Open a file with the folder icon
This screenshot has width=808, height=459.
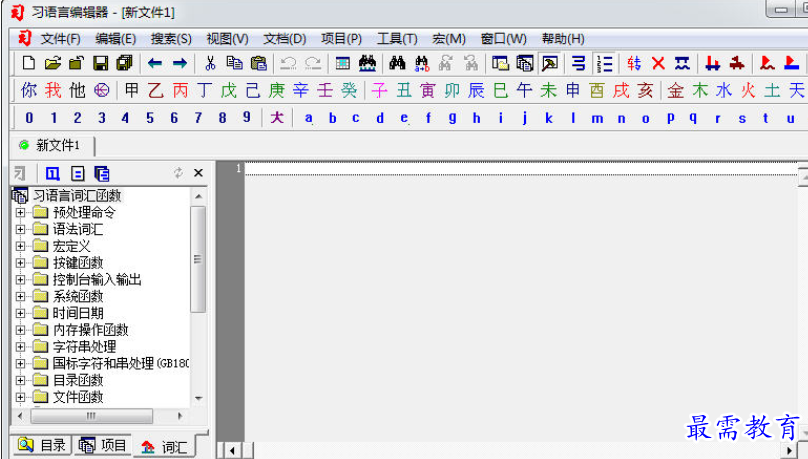(x=53, y=63)
